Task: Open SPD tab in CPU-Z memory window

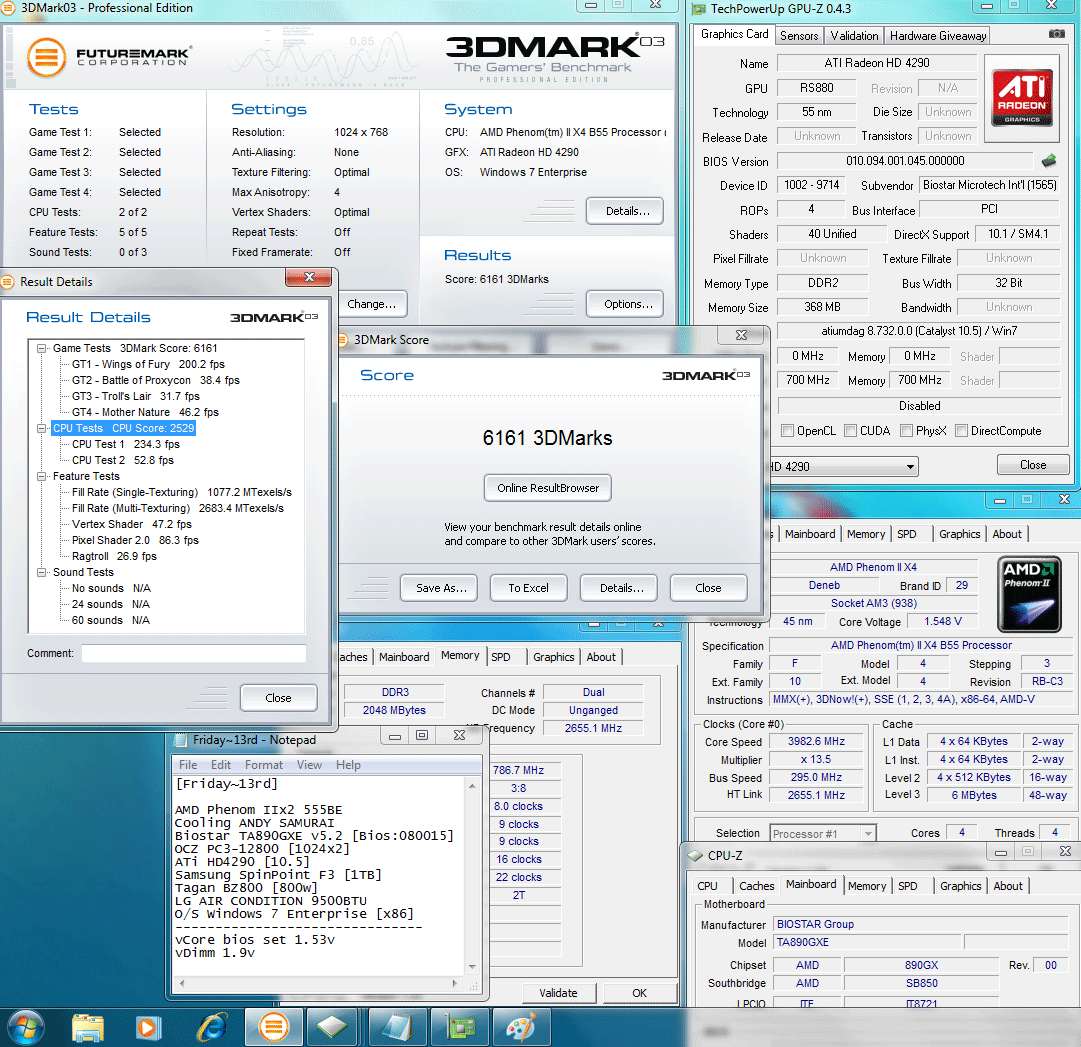Action: (x=501, y=658)
